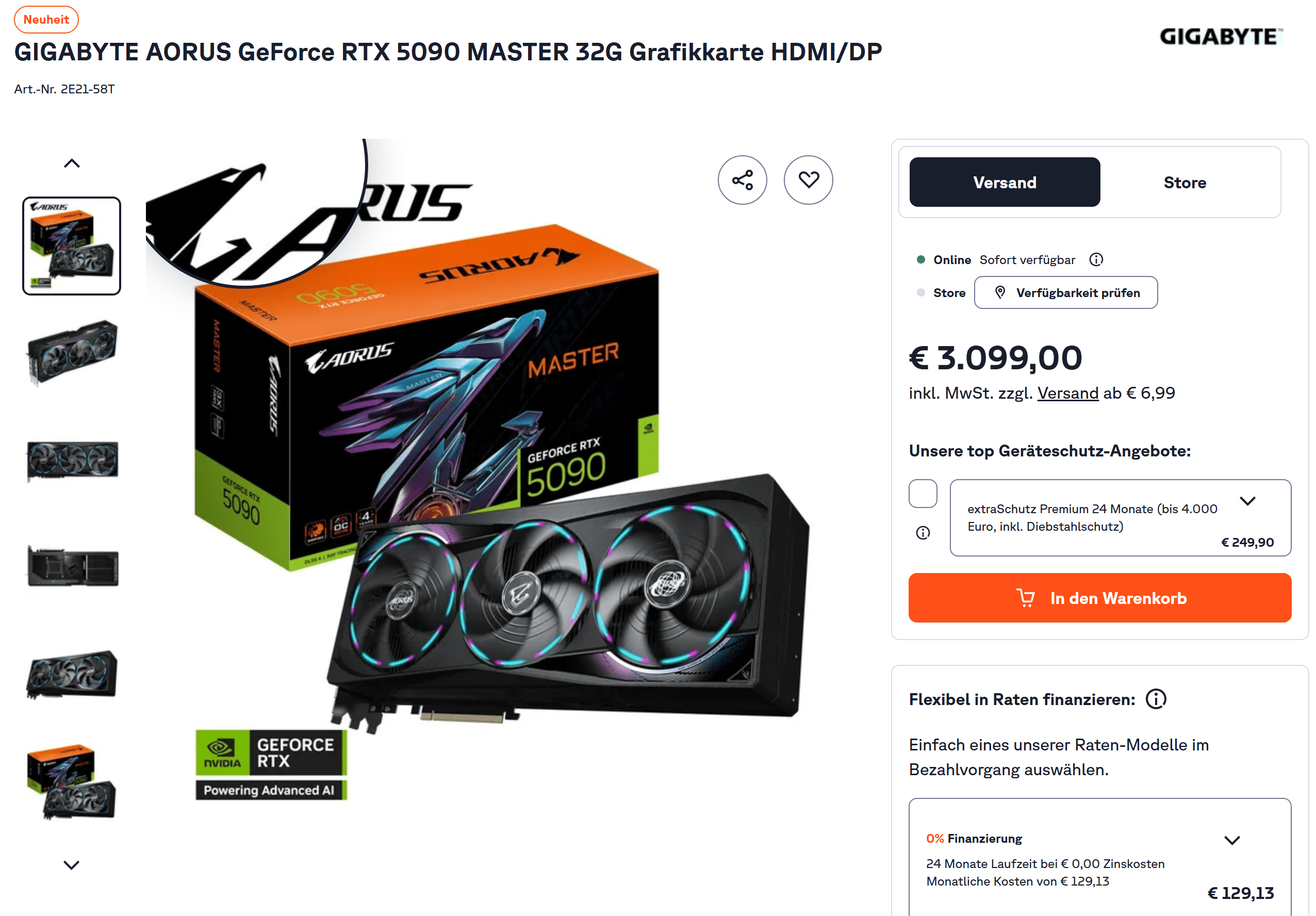1316x916 pixels.
Task: Click In den Warenkorb button
Action: click(x=1099, y=598)
